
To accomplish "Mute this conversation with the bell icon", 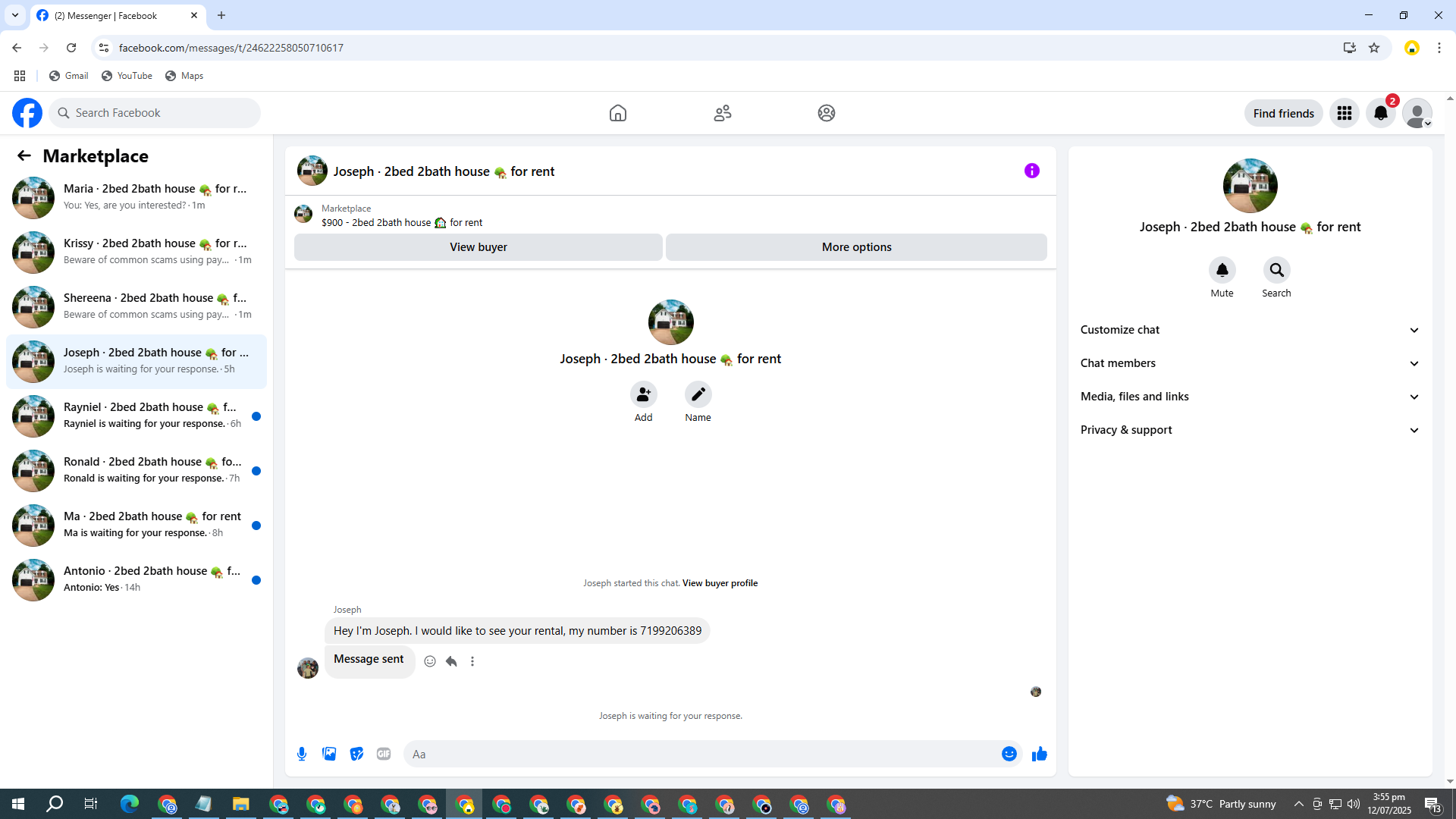I will 1222,270.
